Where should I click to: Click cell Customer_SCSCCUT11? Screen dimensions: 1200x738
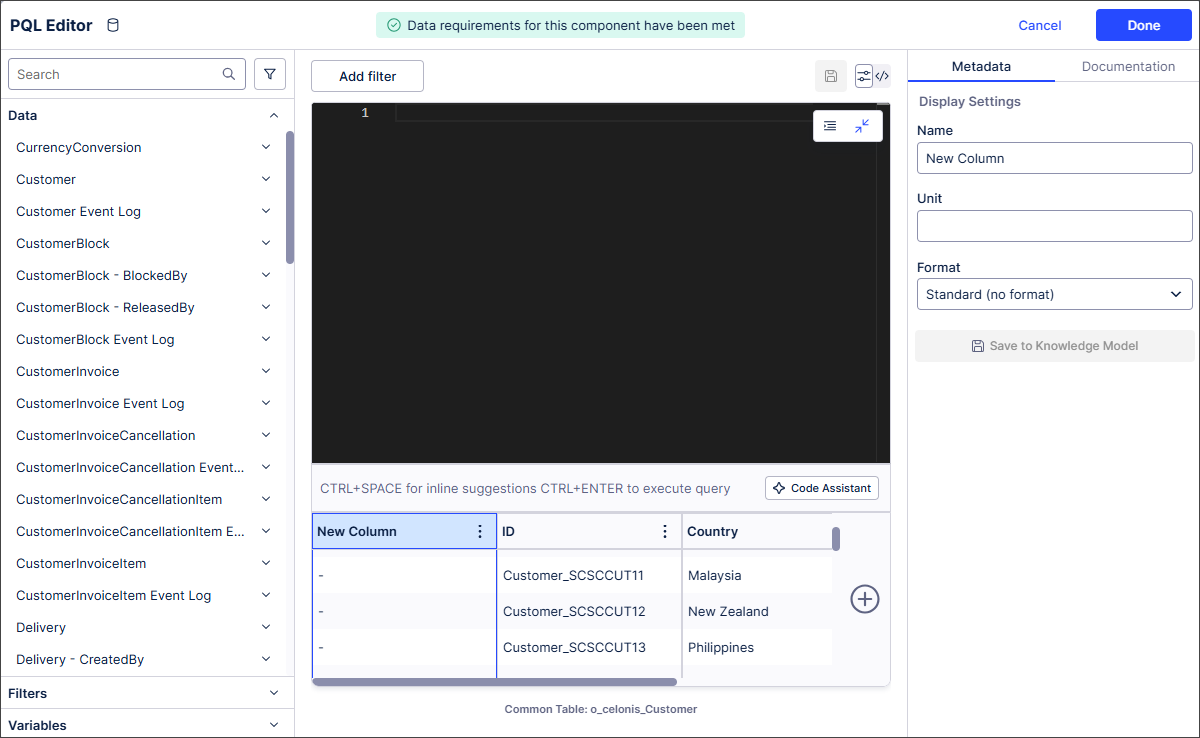[x=589, y=575]
